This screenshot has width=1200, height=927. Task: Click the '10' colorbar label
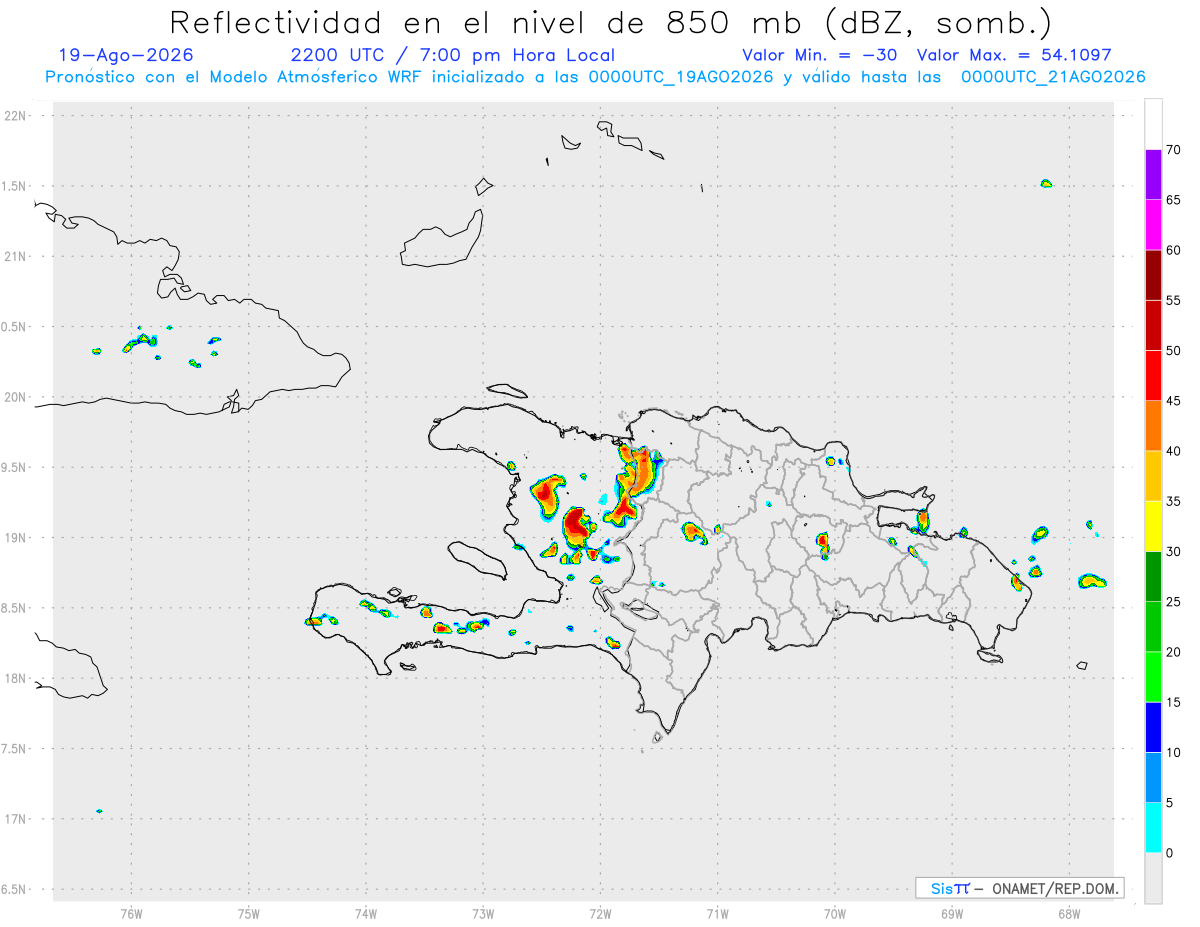tap(1174, 753)
